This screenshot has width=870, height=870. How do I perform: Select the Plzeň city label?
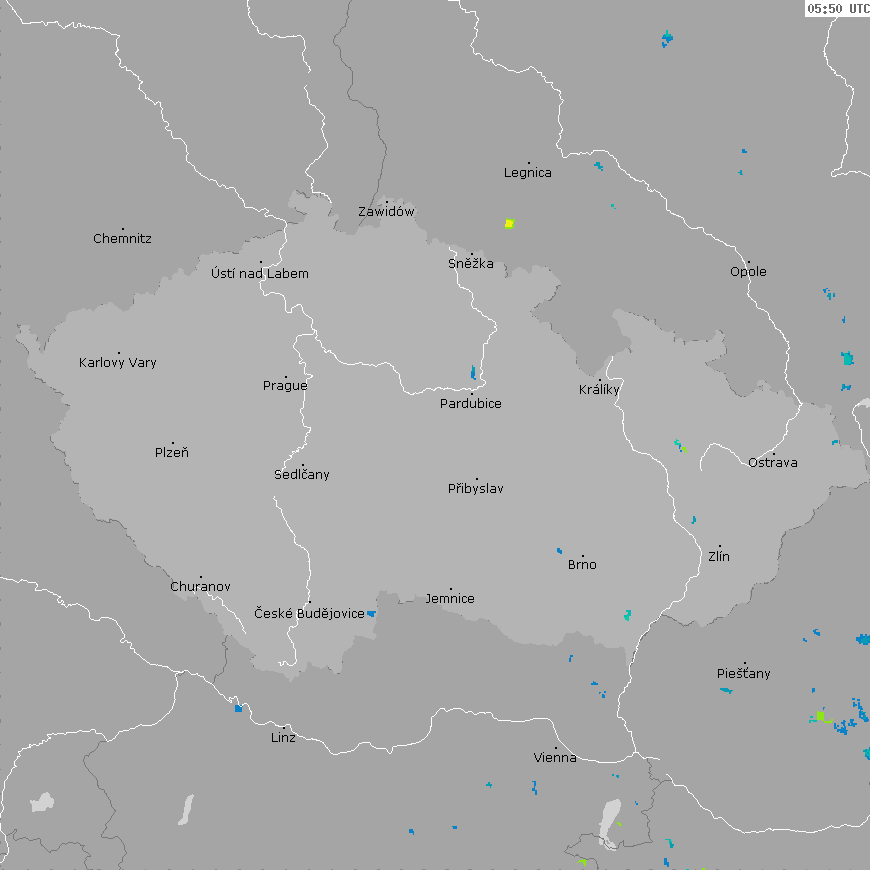click(172, 452)
